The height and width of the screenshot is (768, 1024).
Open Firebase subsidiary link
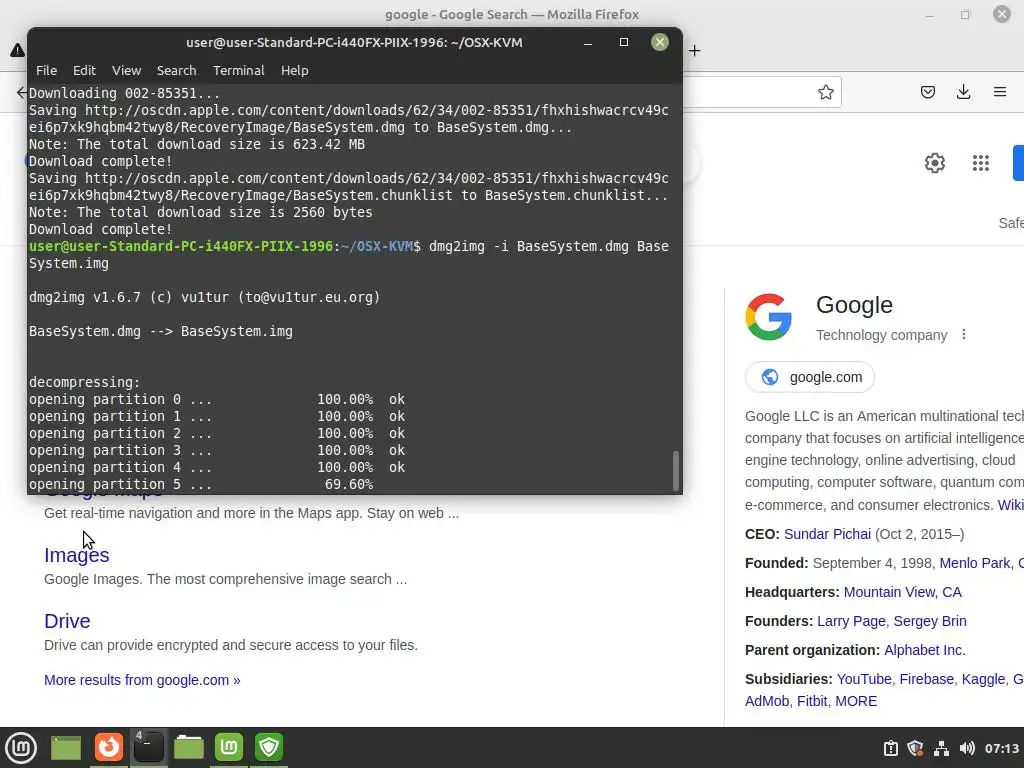(928, 679)
